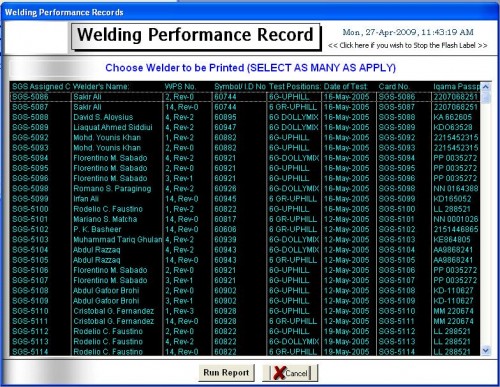The width and height of the screenshot is (500, 387).
Task: Select row SGS-5111
Action: [245, 321]
